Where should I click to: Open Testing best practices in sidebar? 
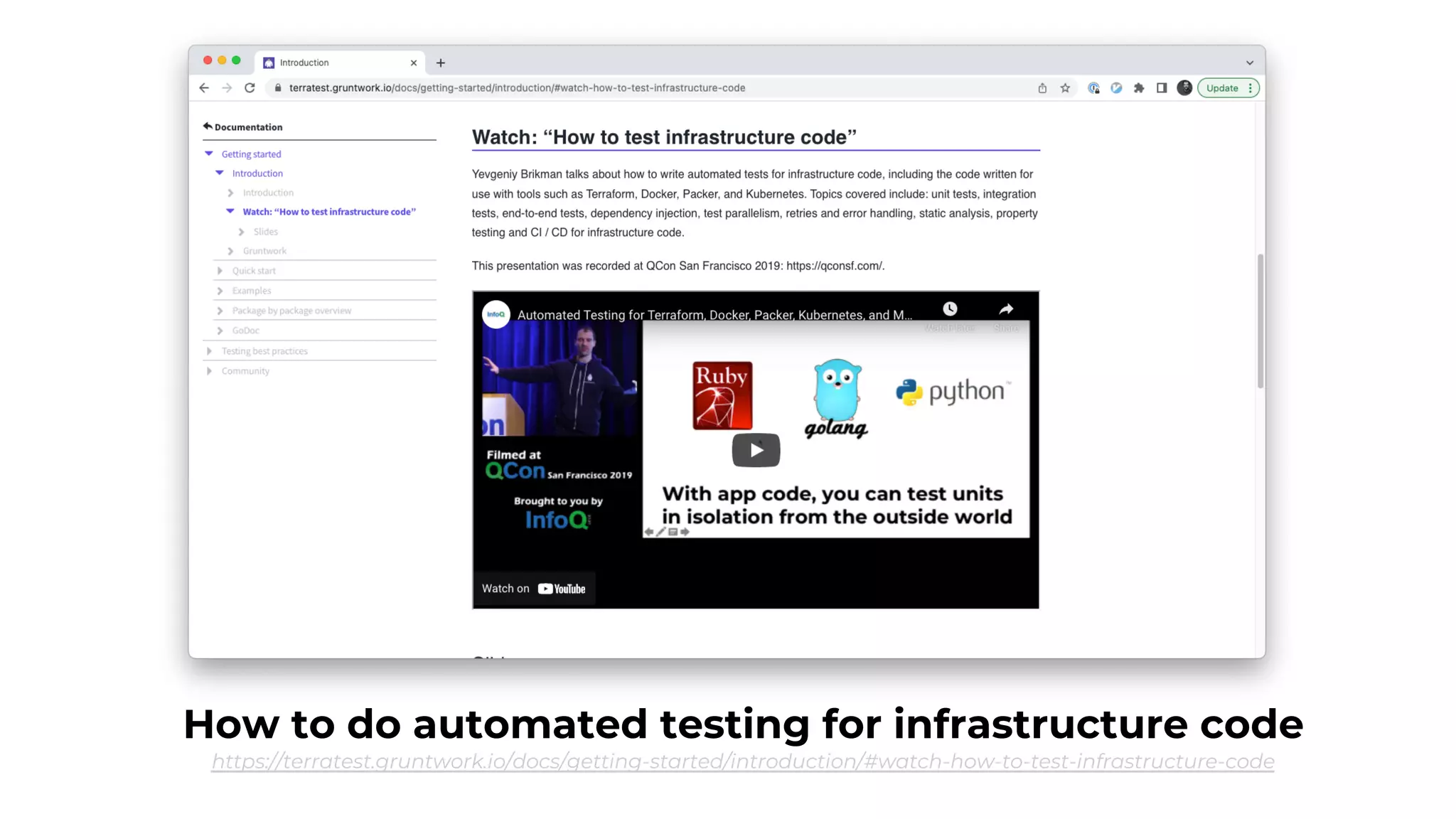pyautogui.click(x=264, y=351)
